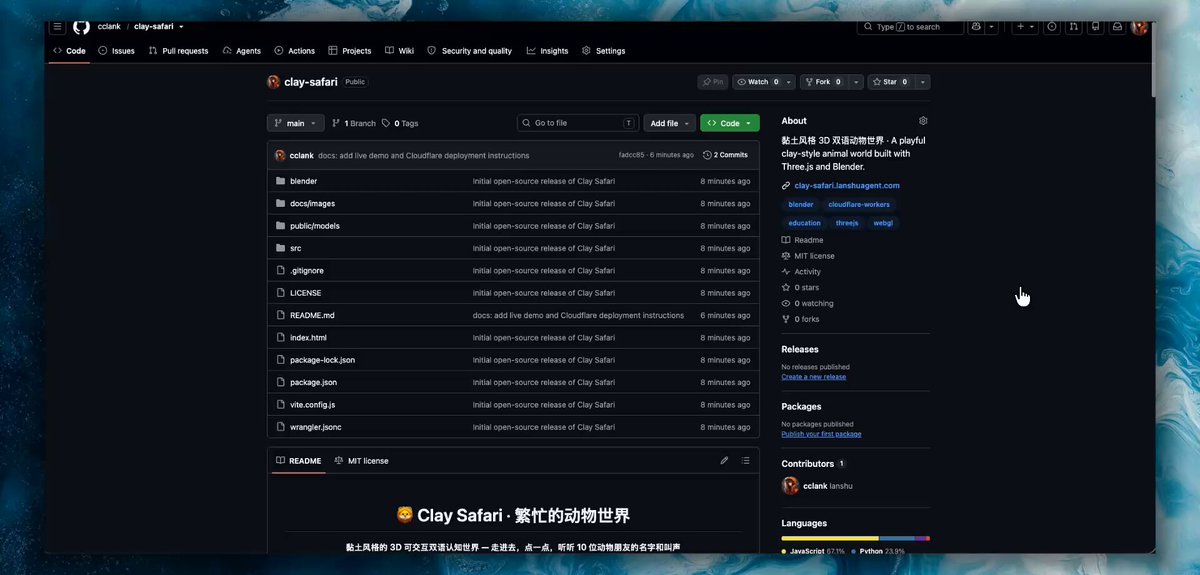Image resolution: width=1200 pixels, height=575 pixels.
Task: Click the cloudflare-workers topic tag
Action: (x=859, y=204)
